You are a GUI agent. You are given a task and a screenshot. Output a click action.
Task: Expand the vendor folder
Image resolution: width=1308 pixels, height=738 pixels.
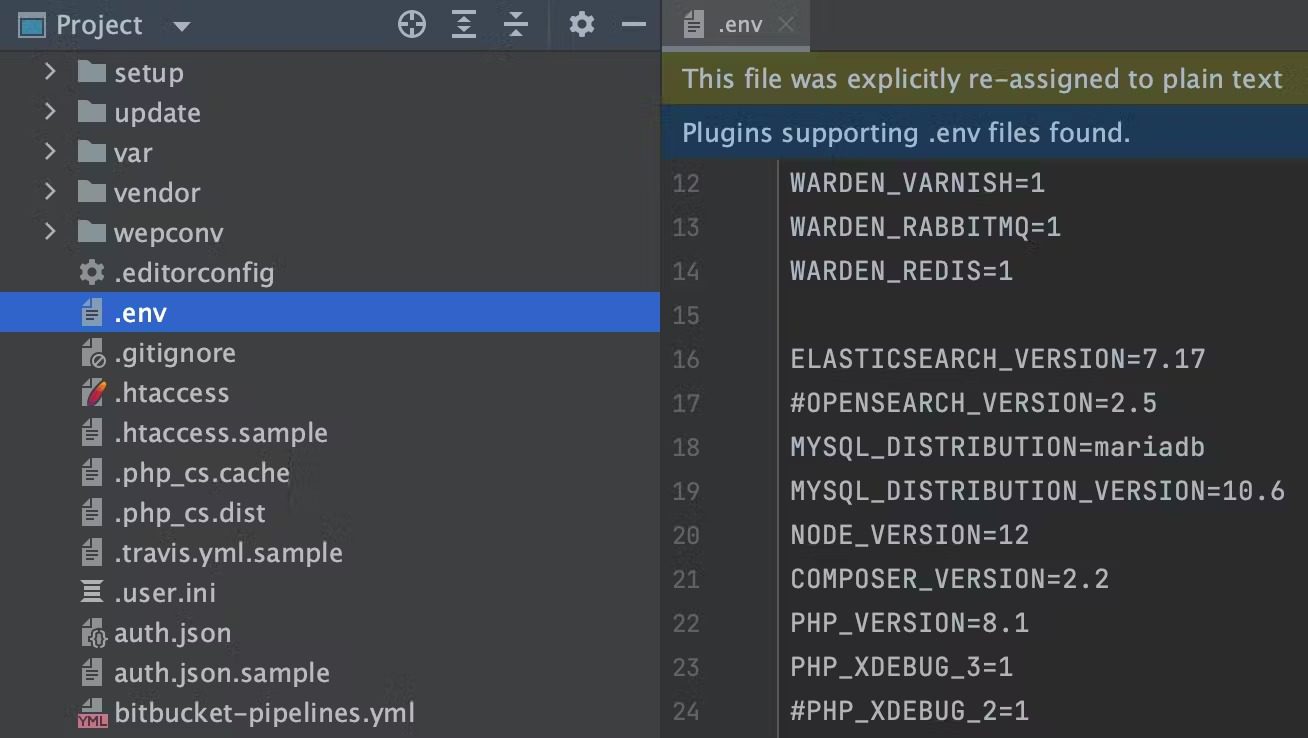click(x=50, y=192)
